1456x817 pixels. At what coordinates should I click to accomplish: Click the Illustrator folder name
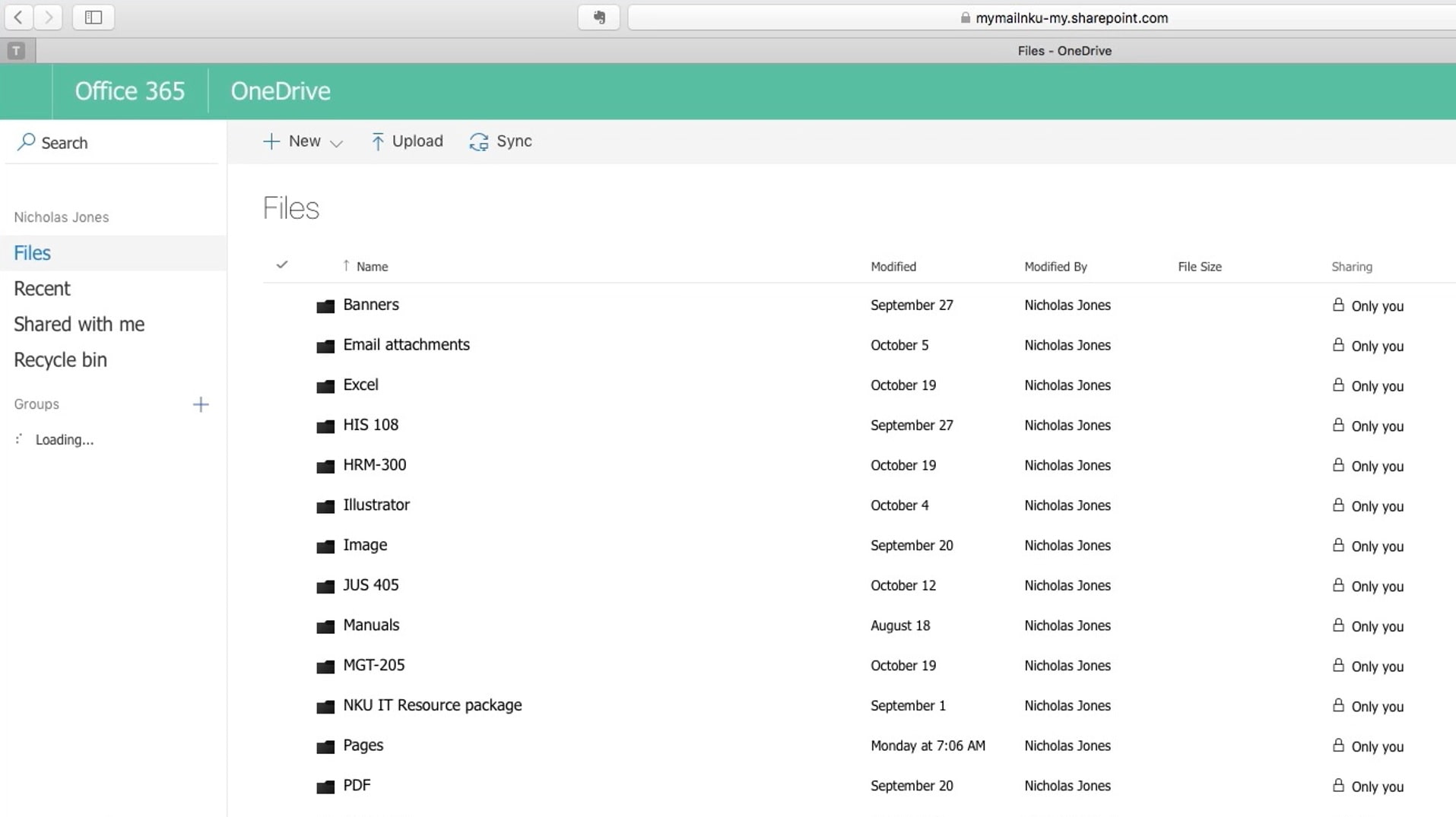(376, 505)
